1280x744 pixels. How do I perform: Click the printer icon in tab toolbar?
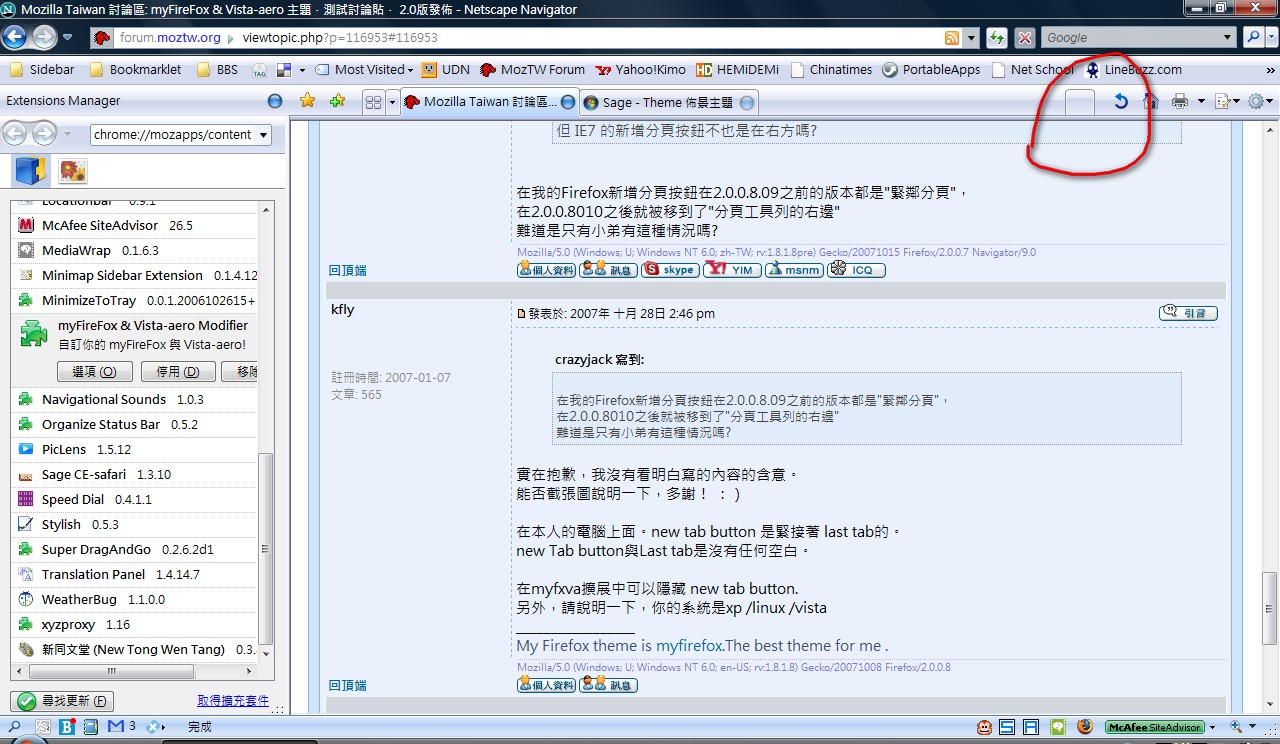1180,101
